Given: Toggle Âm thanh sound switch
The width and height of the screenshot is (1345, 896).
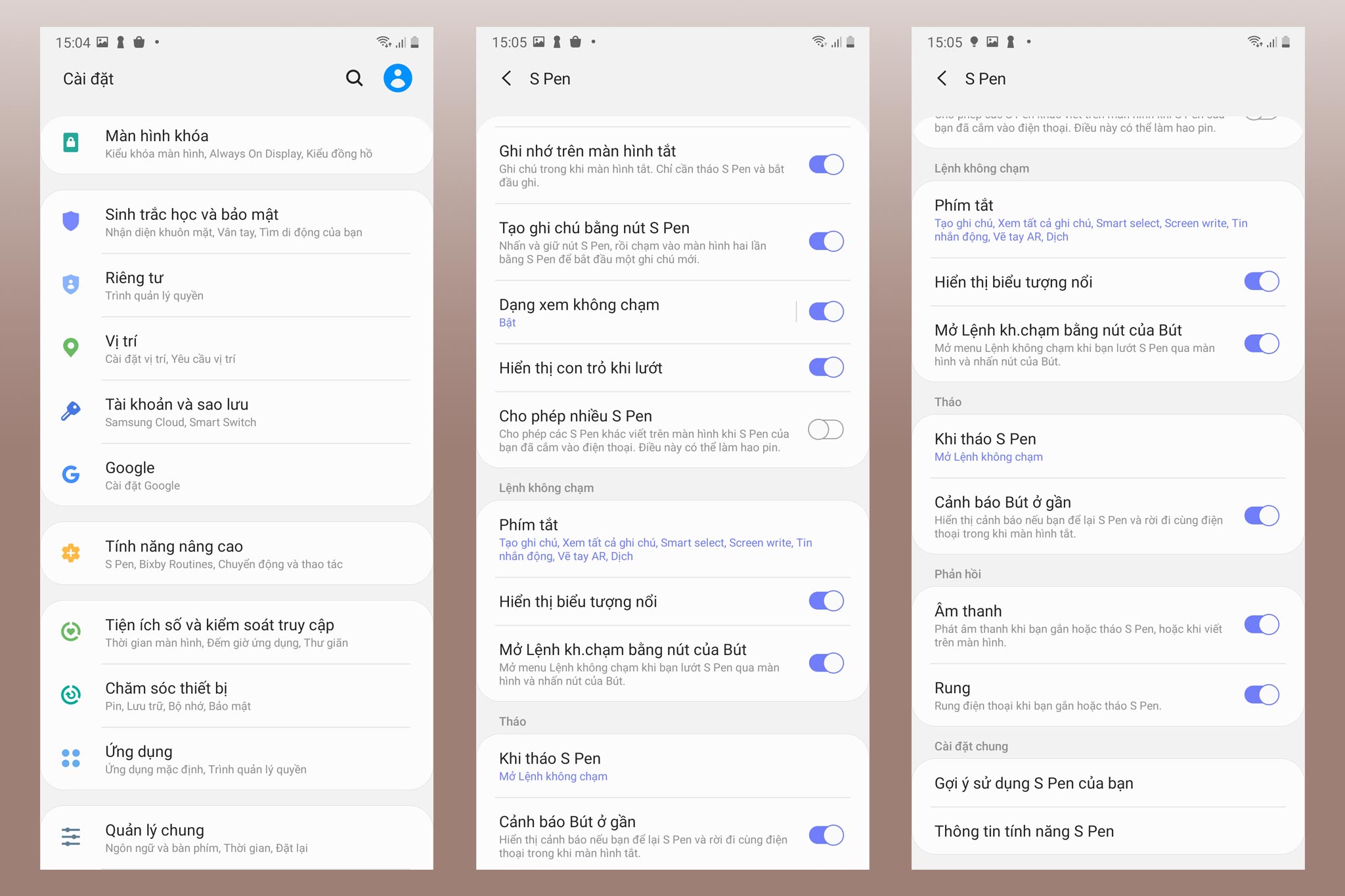Looking at the screenshot, I should coord(1261,625).
